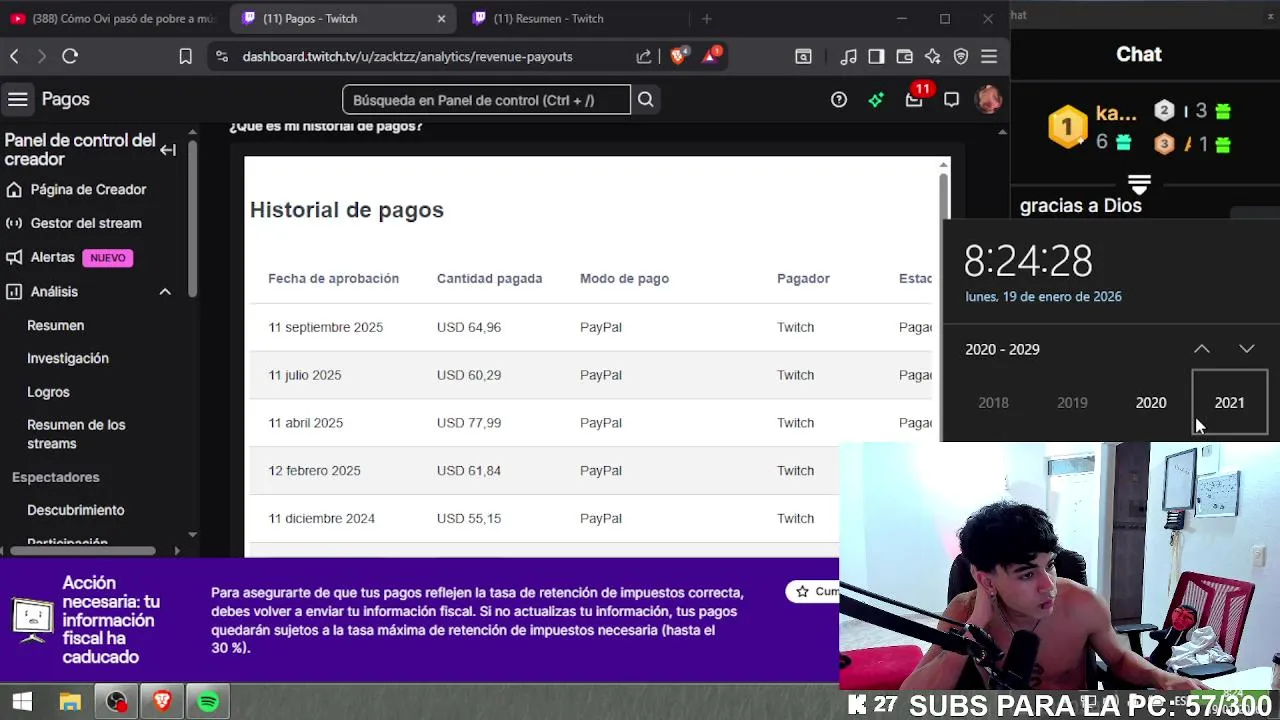
Task: Click the search magnifier button
Action: click(646, 99)
